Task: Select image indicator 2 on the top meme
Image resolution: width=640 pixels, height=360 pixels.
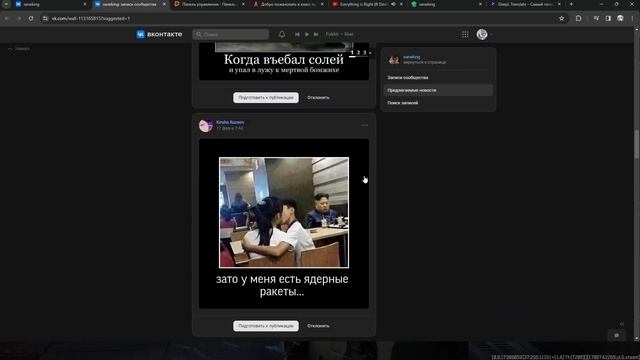Action: (x=358, y=53)
